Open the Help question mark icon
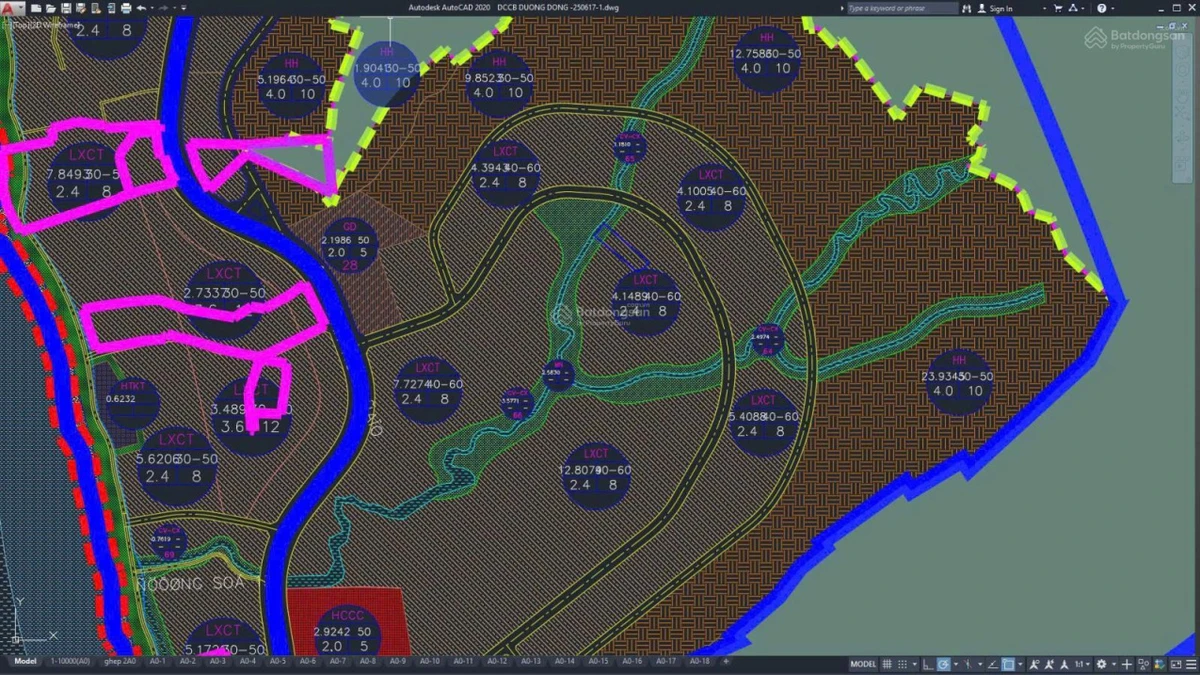The width and height of the screenshot is (1200, 675). click(x=1101, y=8)
